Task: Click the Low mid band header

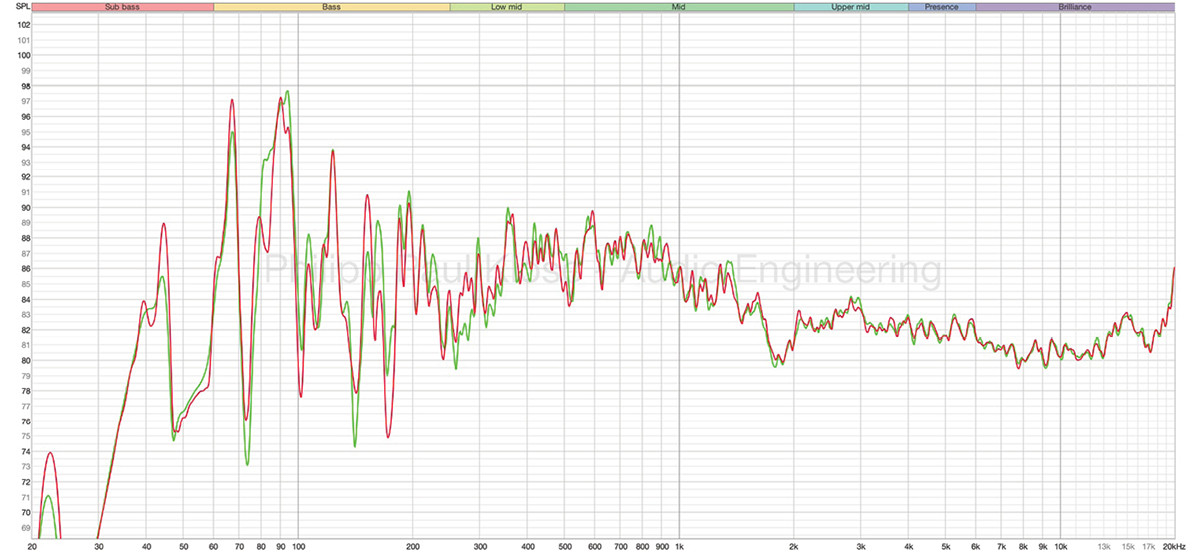Action: click(507, 7)
